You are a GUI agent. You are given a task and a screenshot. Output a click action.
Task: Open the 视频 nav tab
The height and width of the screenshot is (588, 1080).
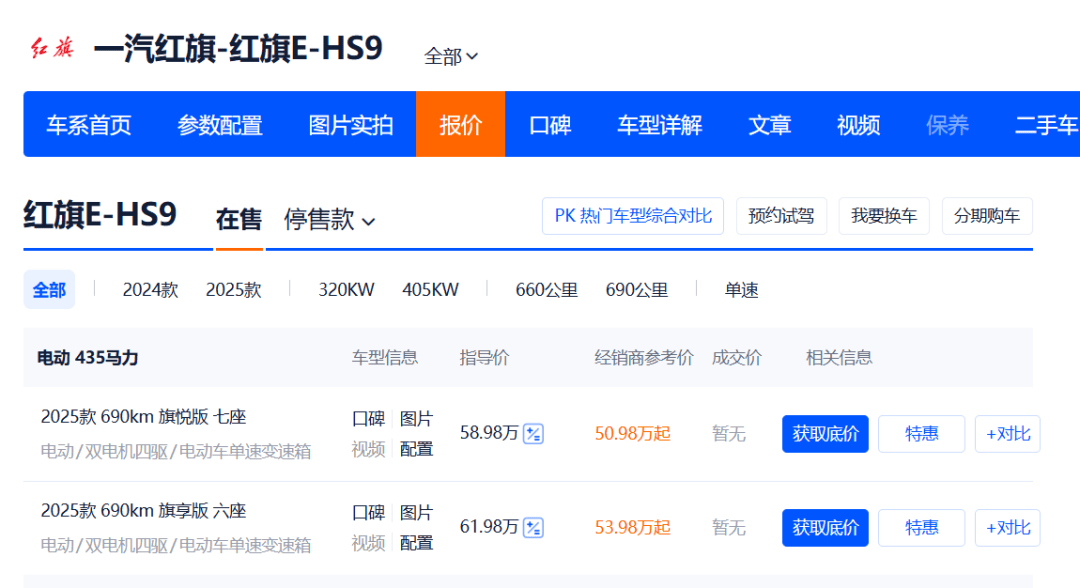[858, 125]
